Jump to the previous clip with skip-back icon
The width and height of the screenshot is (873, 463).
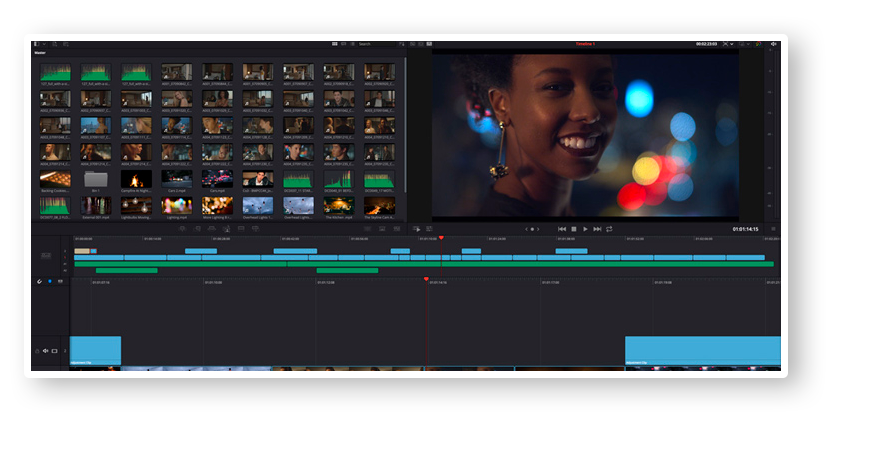pyautogui.click(x=562, y=229)
